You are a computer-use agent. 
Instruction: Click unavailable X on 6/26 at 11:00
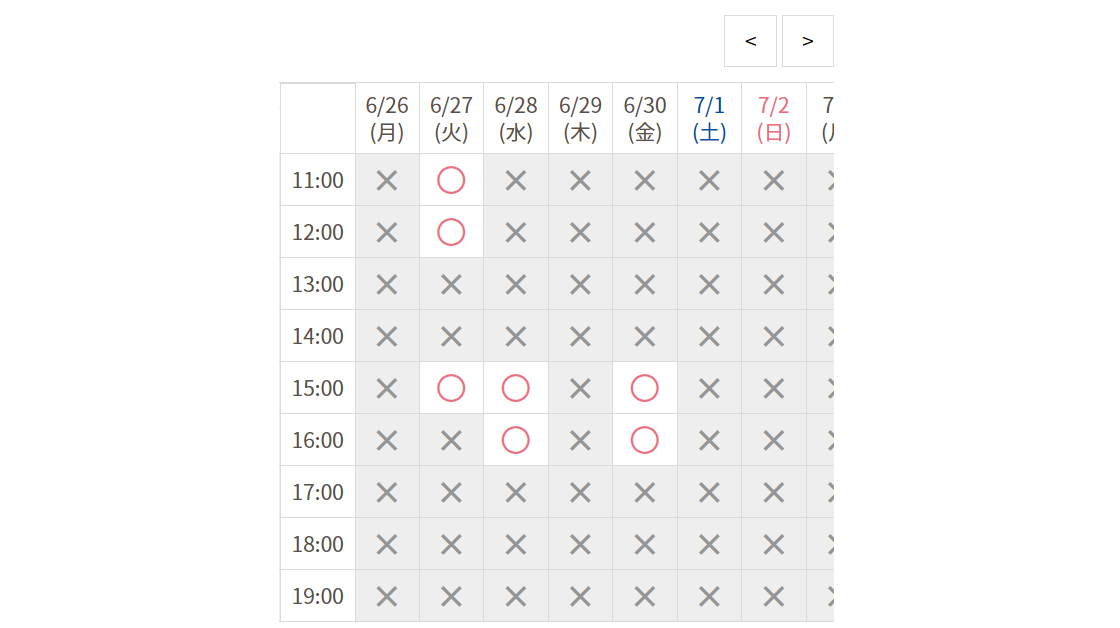[387, 180]
